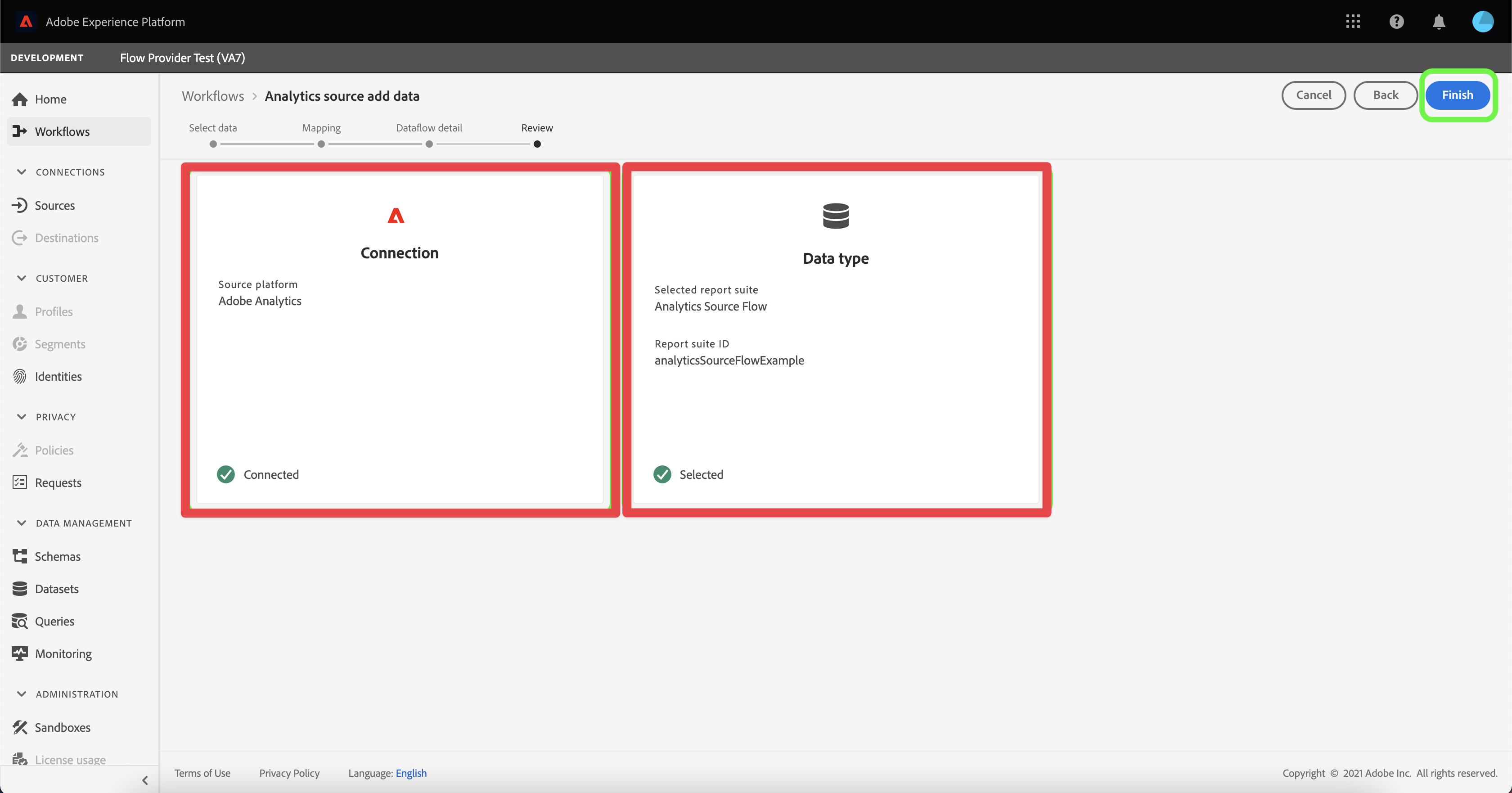Collapse the sidebar with the arrow

[x=145, y=780]
